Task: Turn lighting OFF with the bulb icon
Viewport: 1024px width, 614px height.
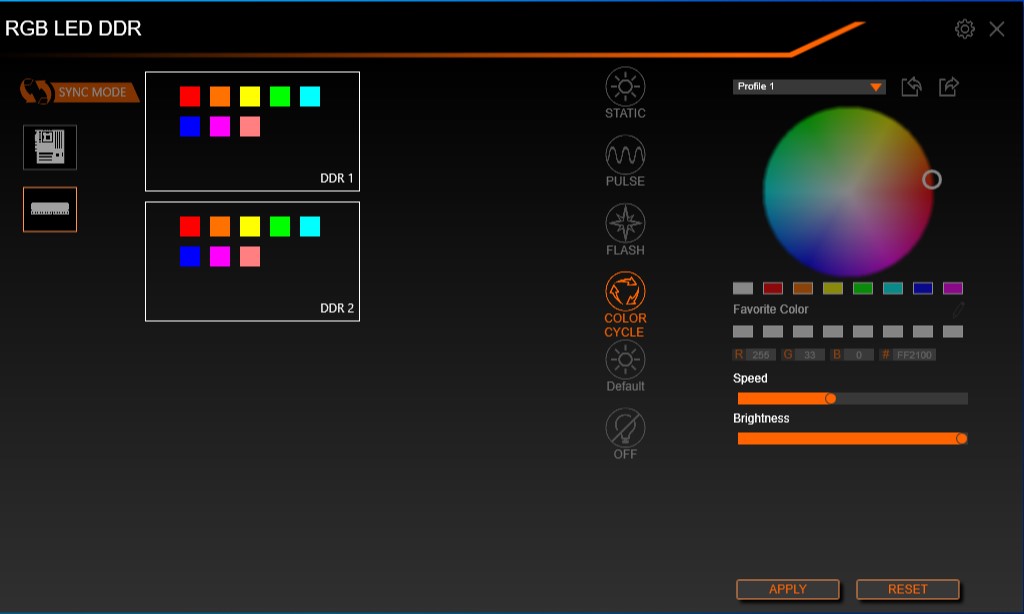Action: click(x=625, y=428)
